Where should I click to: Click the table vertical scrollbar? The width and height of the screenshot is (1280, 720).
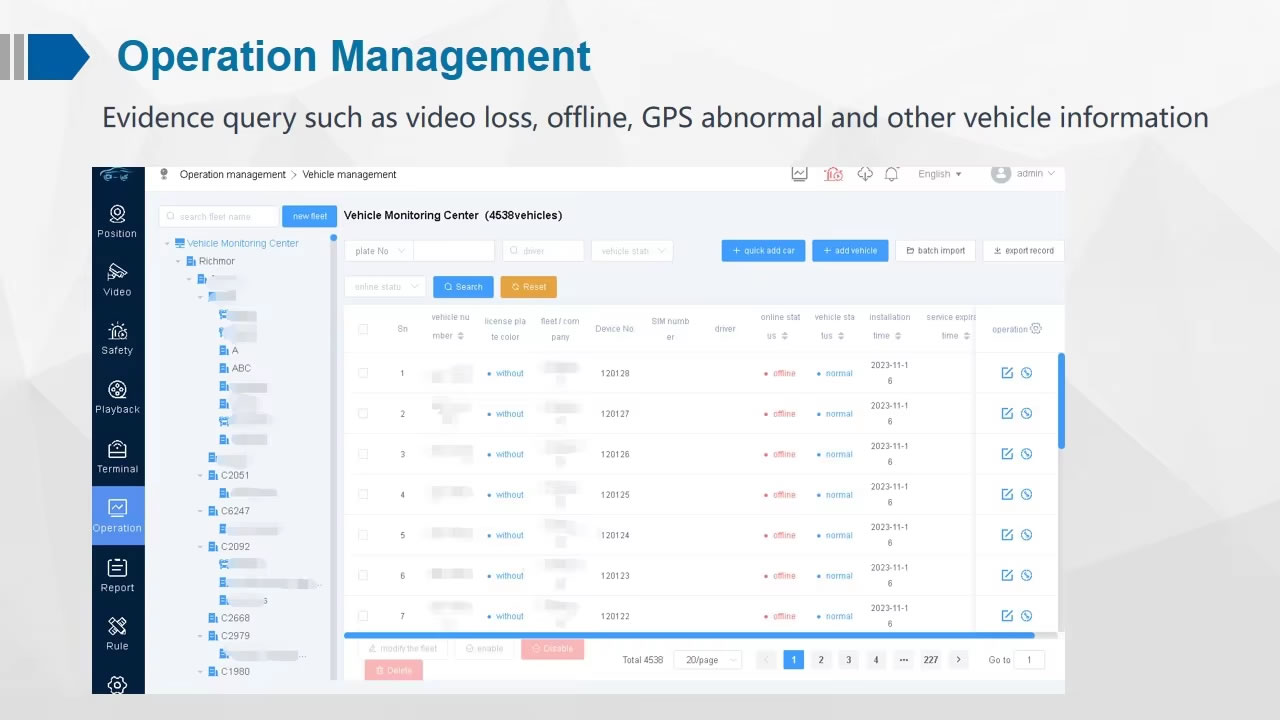(1061, 400)
